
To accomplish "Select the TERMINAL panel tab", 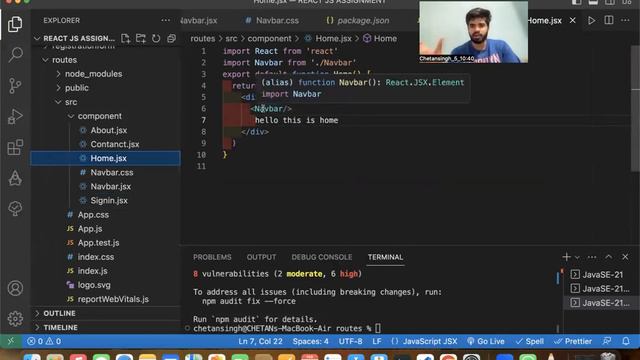I will pyautogui.click(x=385, y=257).
